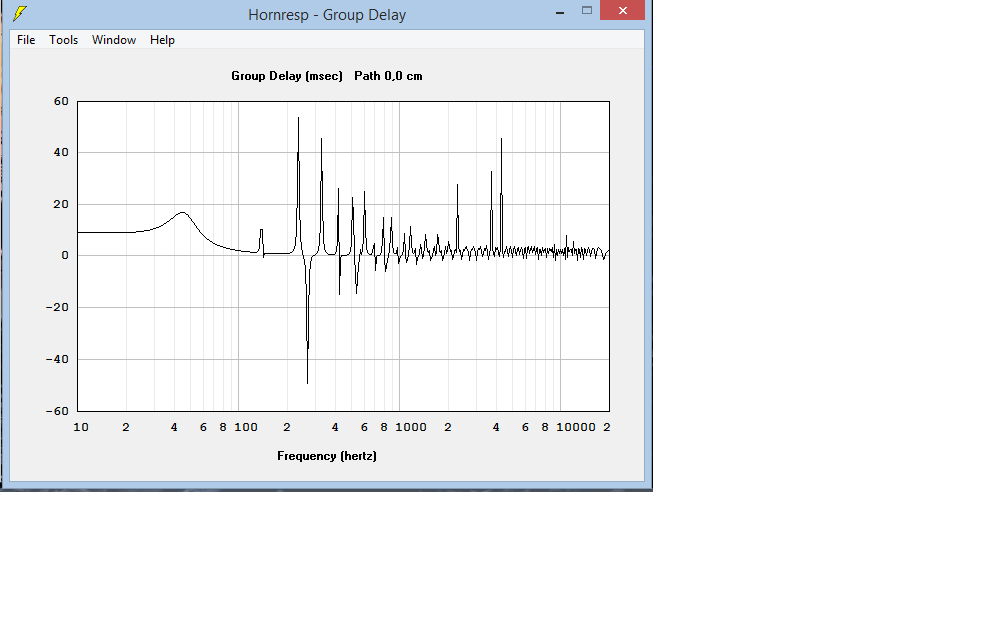Image resolution: width=1008 pixels, height=630 pixels.
Task: Click the -60 y-axis label
Action: pos(57,411)
